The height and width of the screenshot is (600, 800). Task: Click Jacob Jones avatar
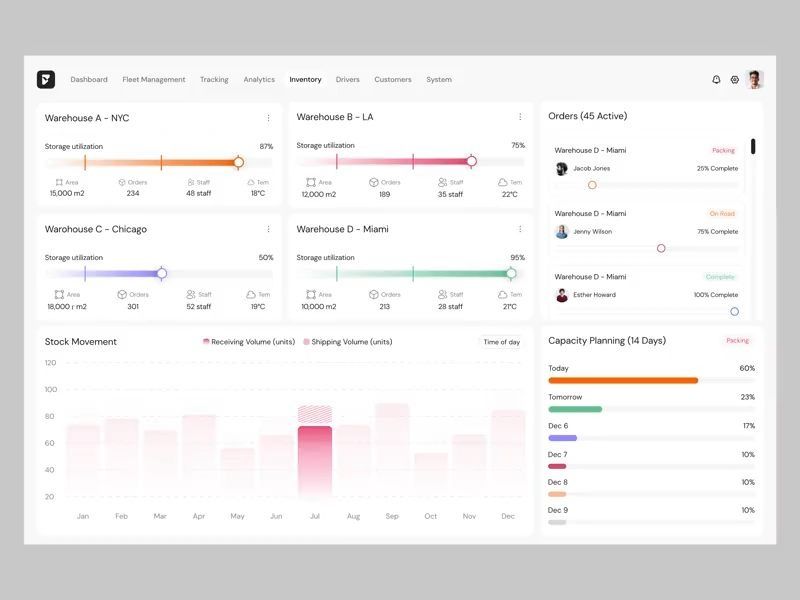562,168
